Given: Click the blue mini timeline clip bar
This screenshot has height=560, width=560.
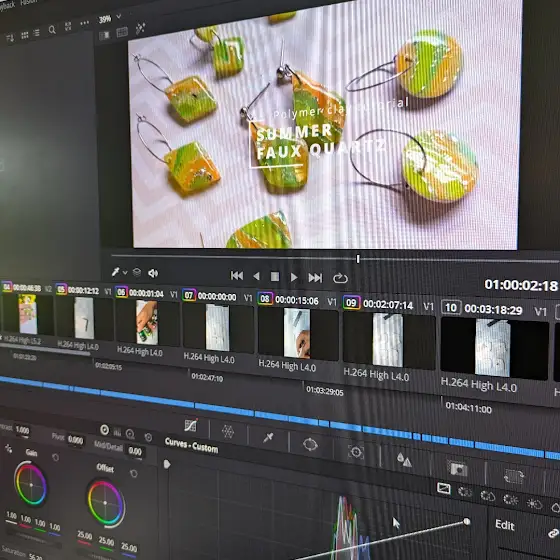Looking at the screenshot, I should tap(279, 417).
